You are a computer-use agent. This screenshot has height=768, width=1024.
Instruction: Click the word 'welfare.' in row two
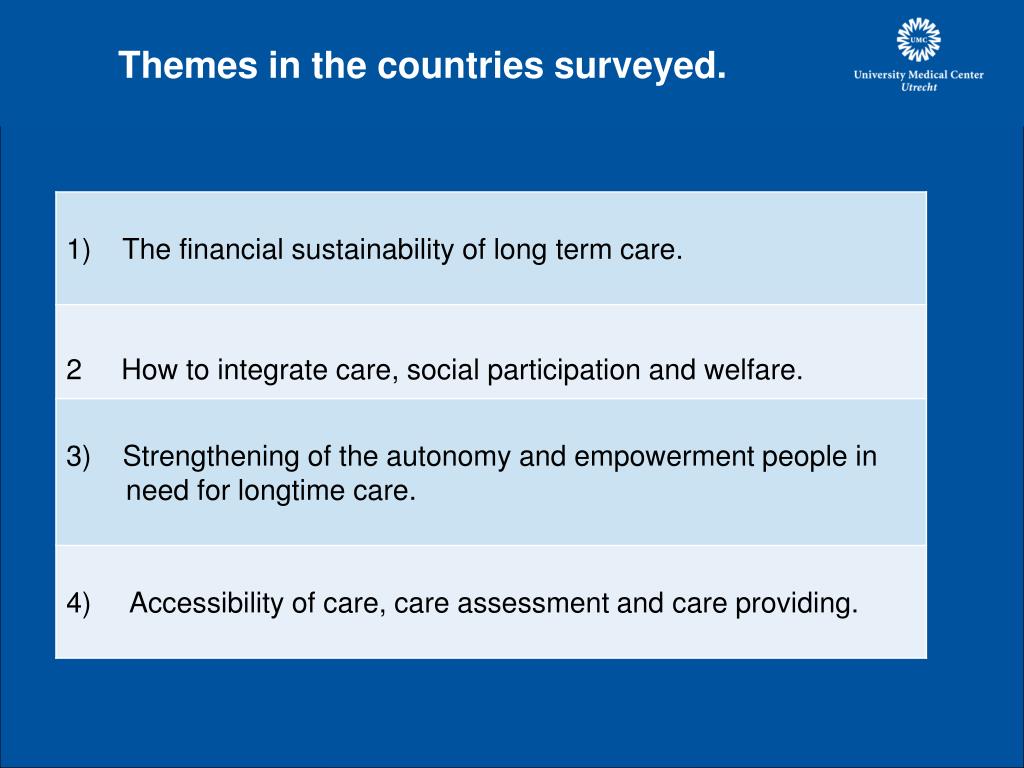coord(753,370)
